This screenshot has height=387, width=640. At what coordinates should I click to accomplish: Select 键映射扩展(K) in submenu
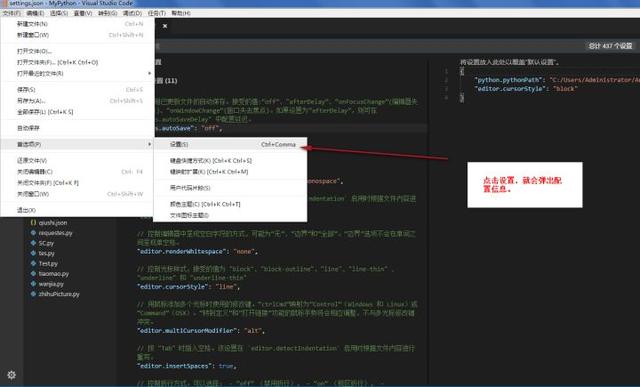pyautogui.click(x=230, y=172)
